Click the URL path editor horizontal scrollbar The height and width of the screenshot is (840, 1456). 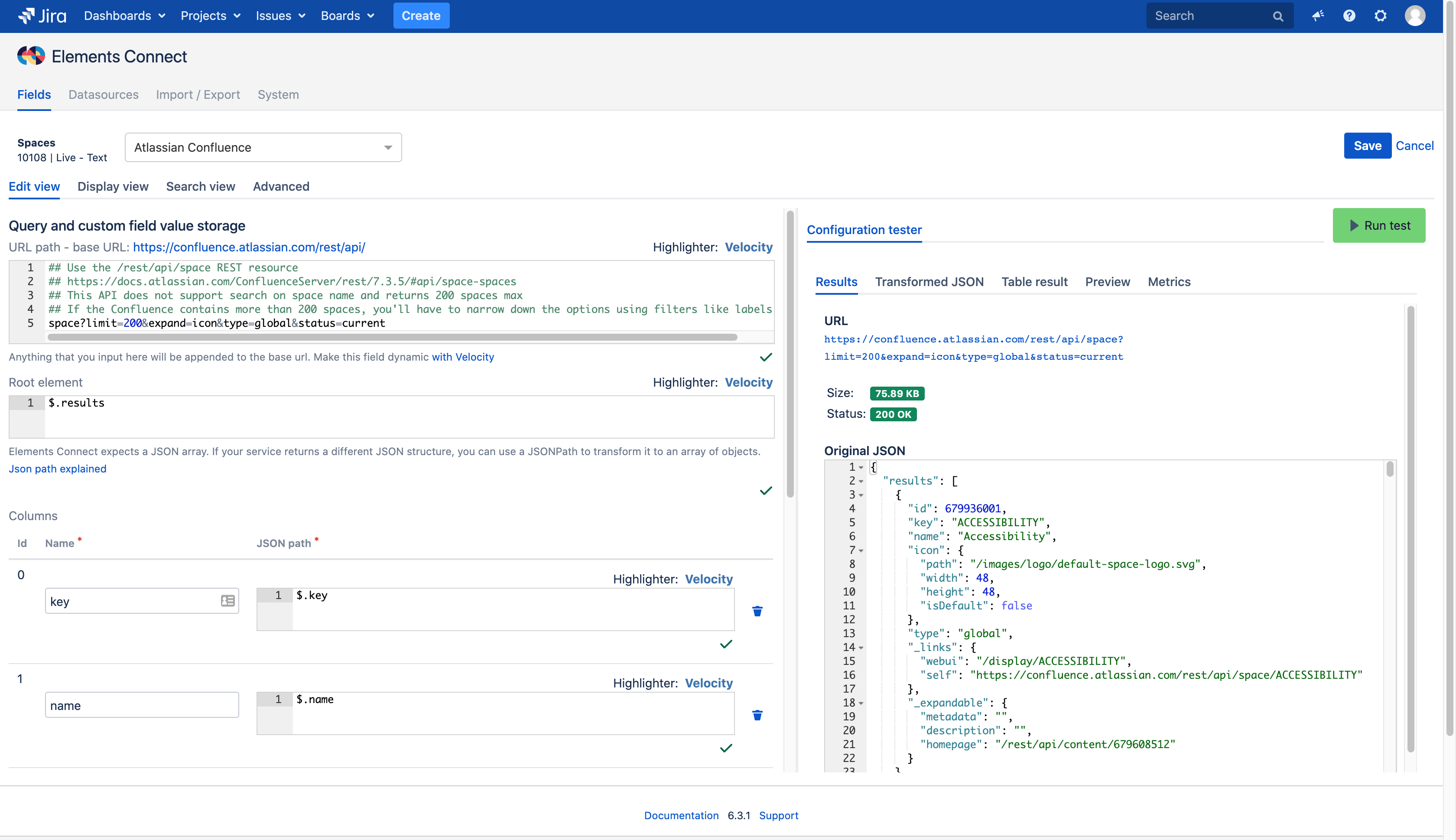pos(392,337)
